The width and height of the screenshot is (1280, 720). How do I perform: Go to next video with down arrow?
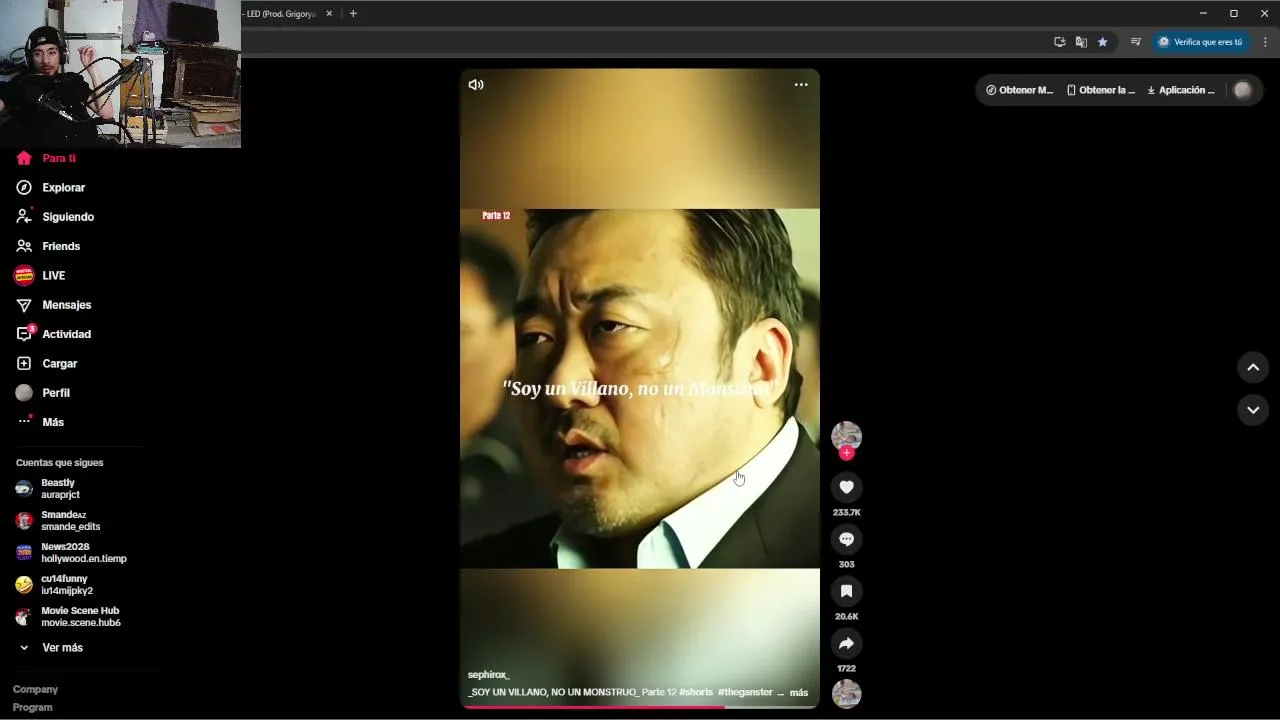pyautogui.click(x=1253, y=410)
